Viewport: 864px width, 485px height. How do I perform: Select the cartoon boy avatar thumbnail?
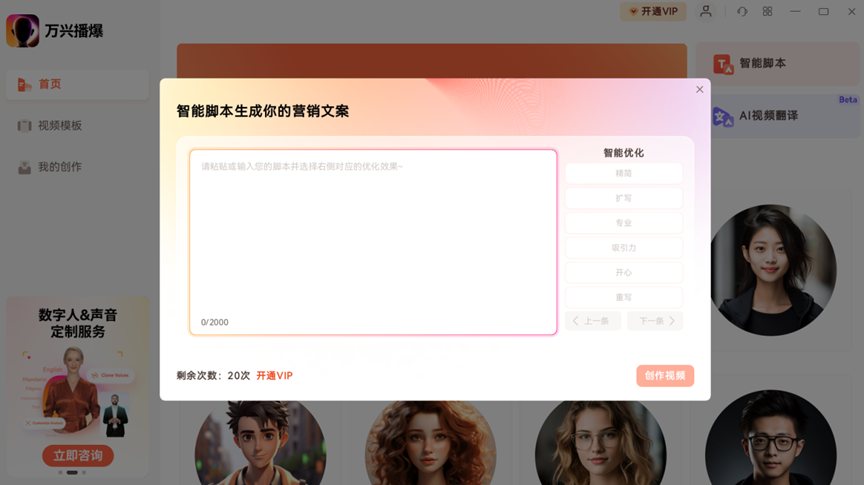260,443
